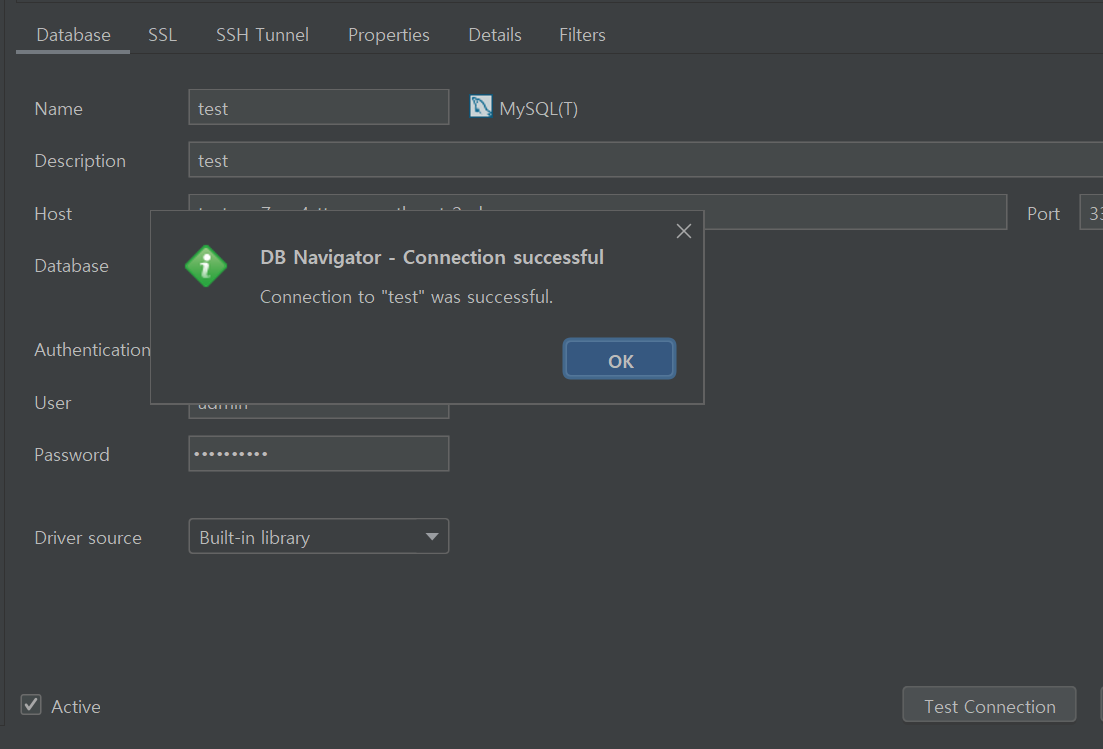Viewport: 1103px width, 749px height.
Task: Focus the Name input field
Action: click(319, 108)
